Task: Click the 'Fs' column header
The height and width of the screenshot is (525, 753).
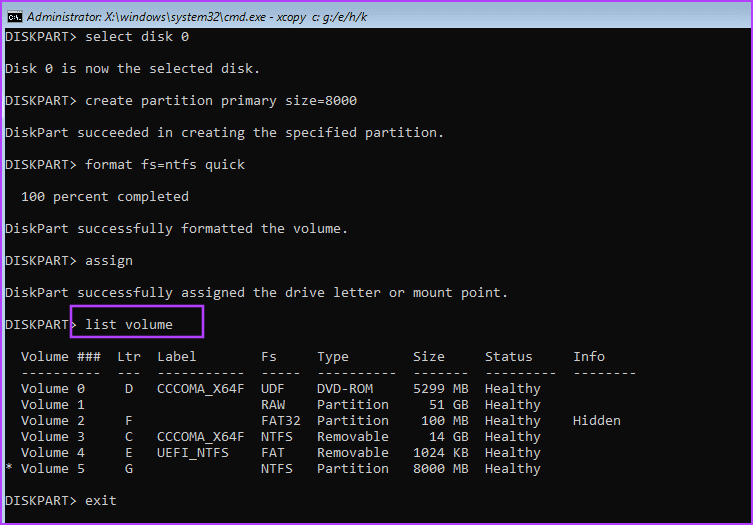Action: click(269, 356)
